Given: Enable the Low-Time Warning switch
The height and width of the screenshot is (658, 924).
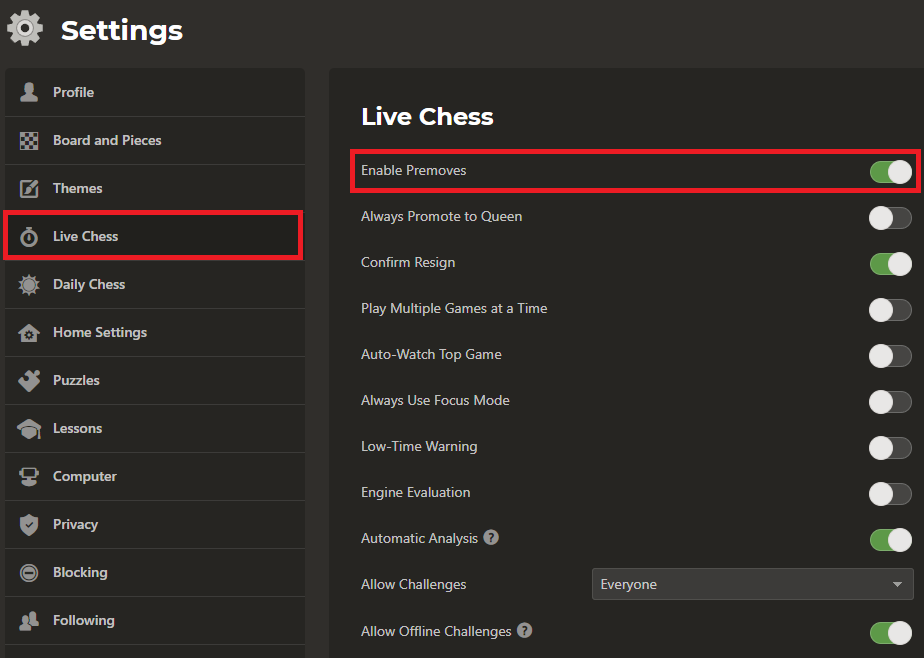Looking at the screenshot, I should [x=890, y=447].
